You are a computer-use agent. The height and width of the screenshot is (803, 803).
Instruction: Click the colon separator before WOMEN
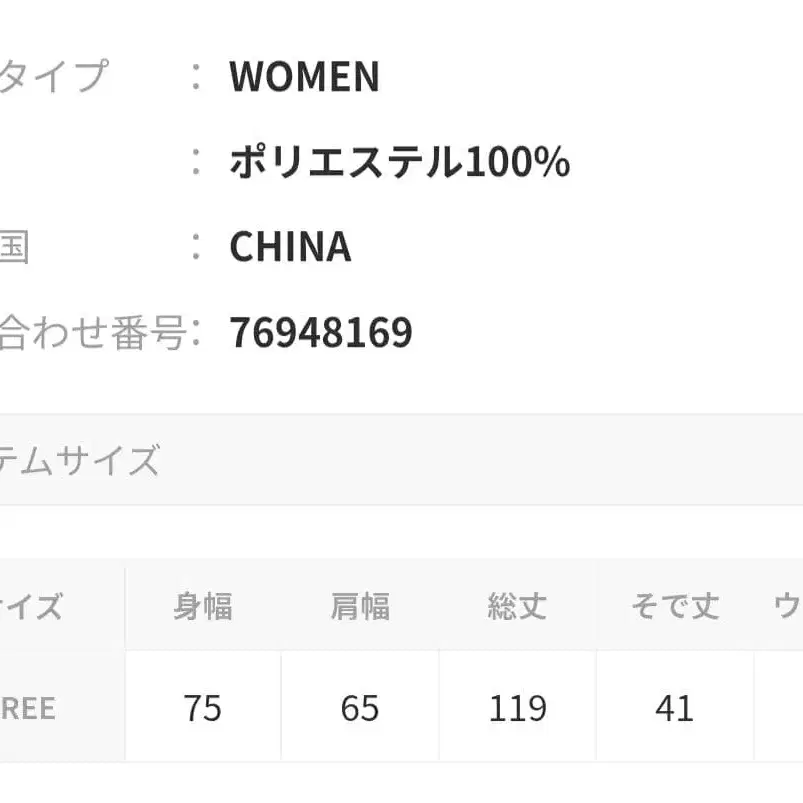point(198,77)
